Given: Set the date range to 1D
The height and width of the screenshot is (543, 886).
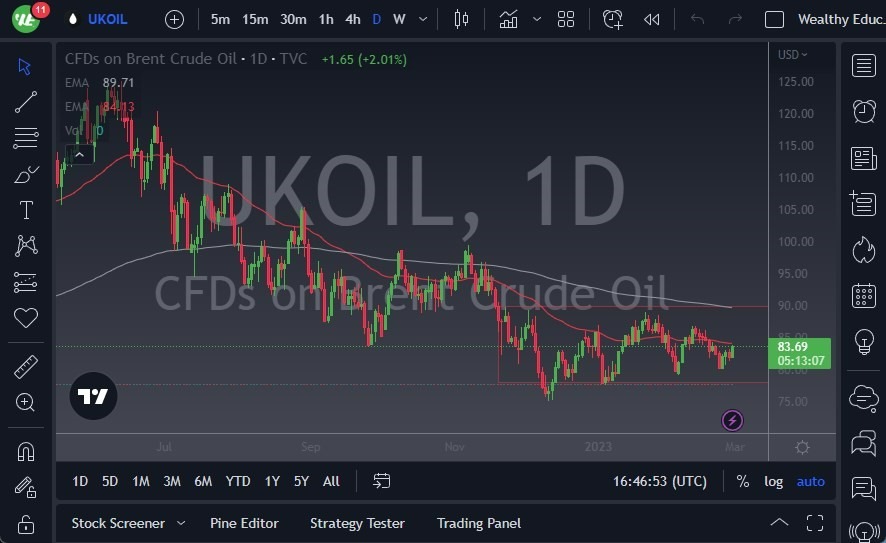Looking at the screenshot, I should tap(80, 481).
